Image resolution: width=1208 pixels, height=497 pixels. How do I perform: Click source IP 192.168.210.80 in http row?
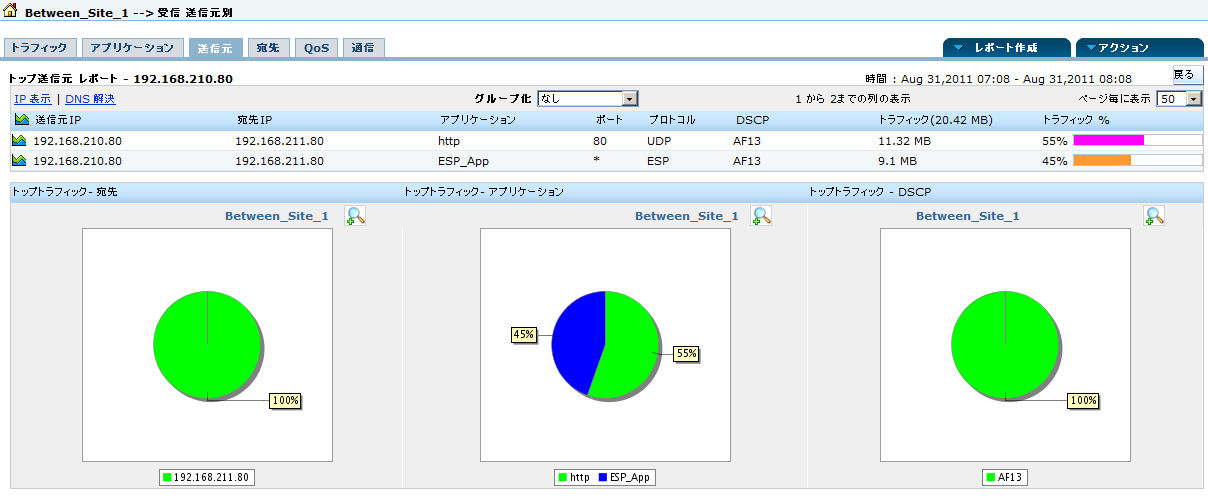coord(77,141)
